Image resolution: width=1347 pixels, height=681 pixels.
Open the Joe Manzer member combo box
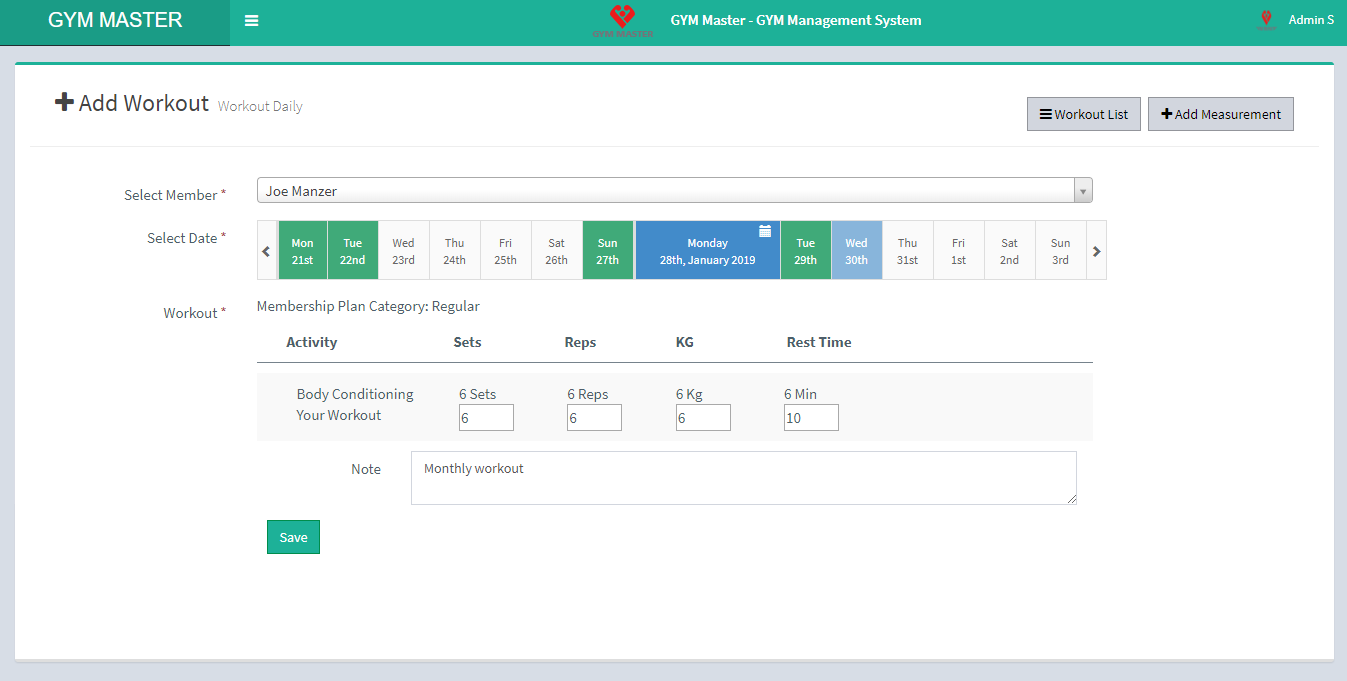665,191
